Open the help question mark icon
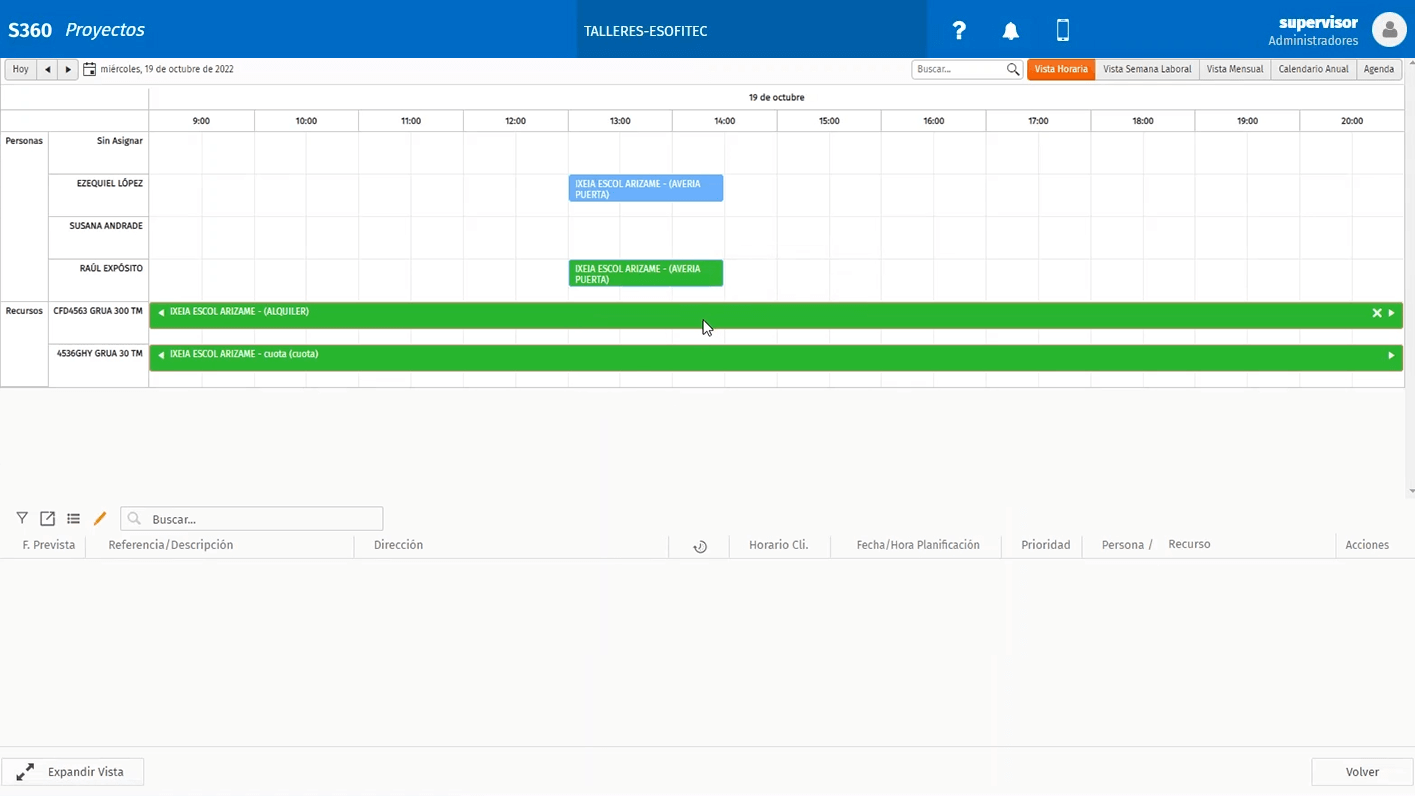Image resolution: width=1415 pixels, height=796 pixels. tap(959, 31)
